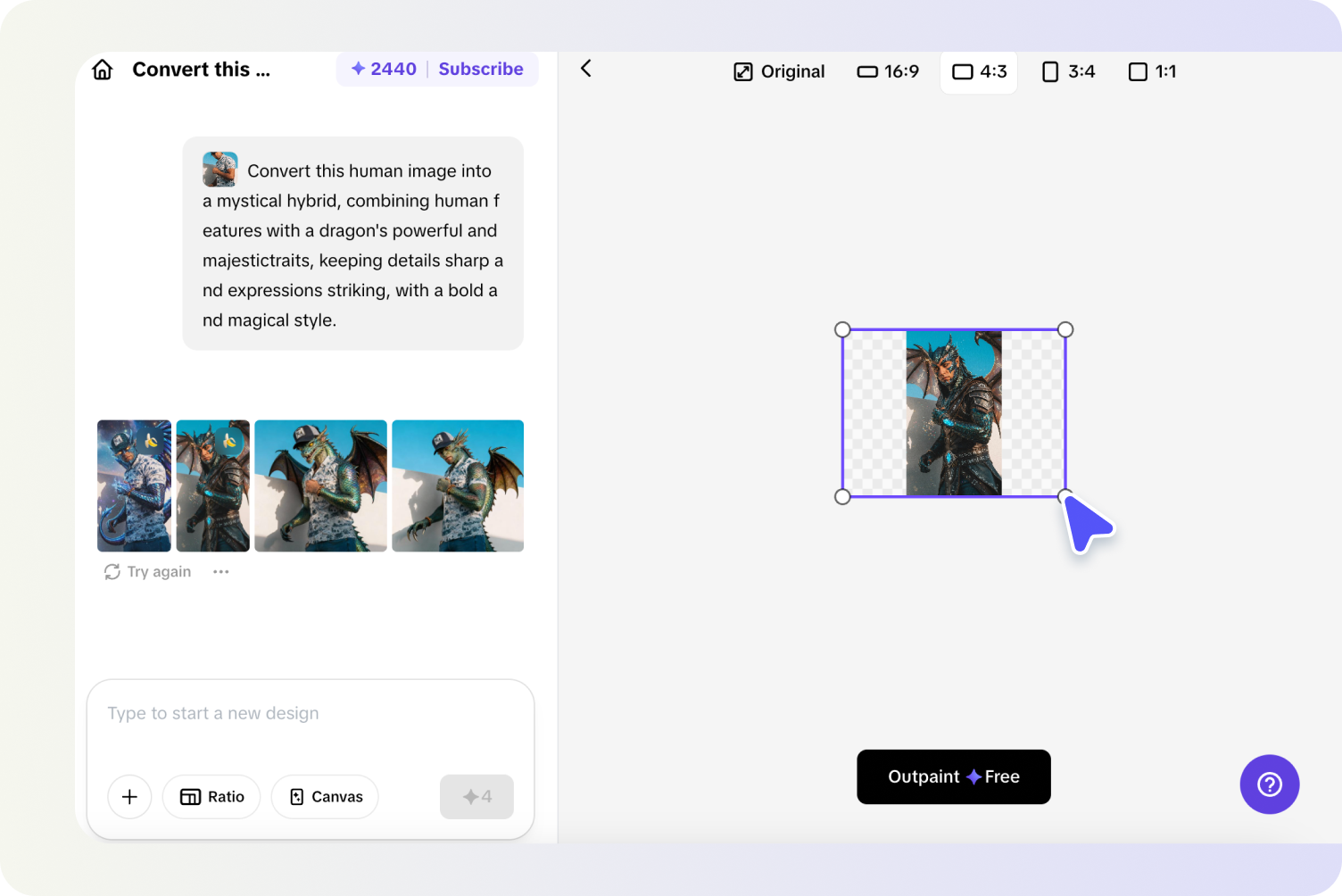Enable the 1:1 aspect ratio

1151,71
